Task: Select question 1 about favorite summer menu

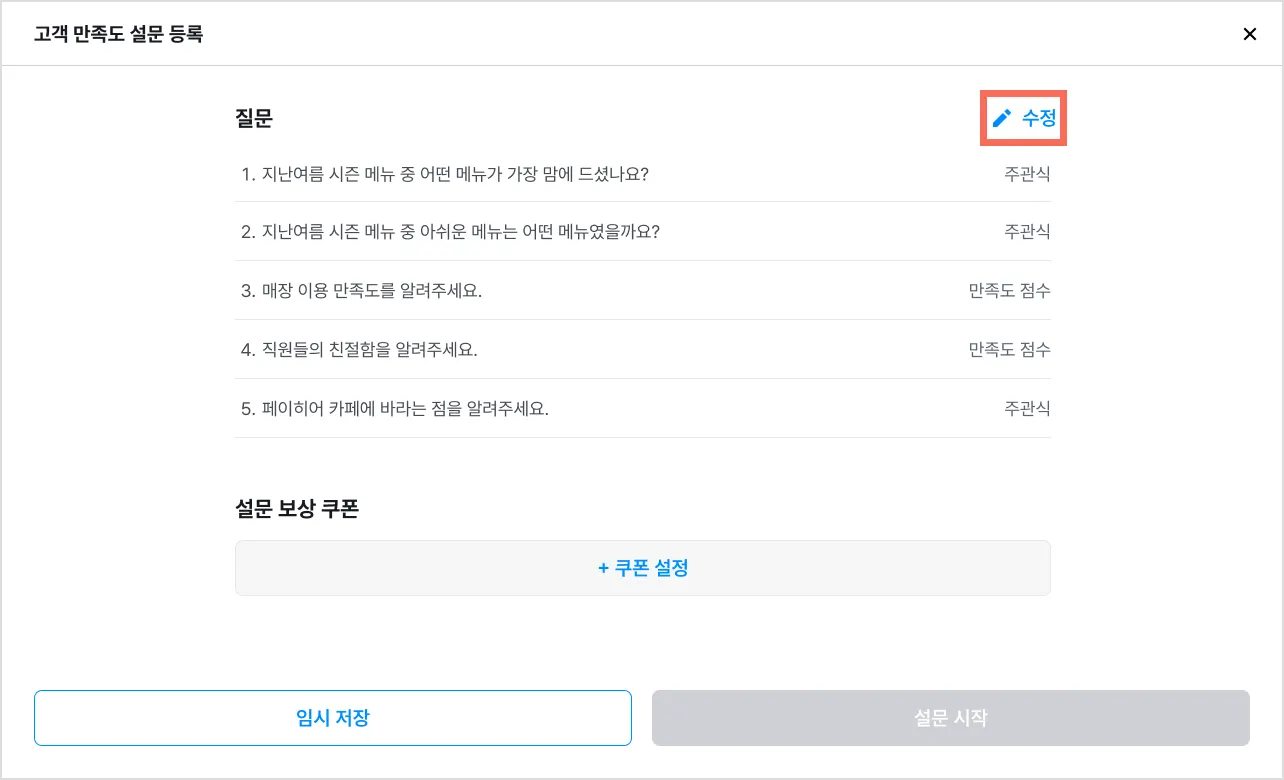Action: point(445,174)
